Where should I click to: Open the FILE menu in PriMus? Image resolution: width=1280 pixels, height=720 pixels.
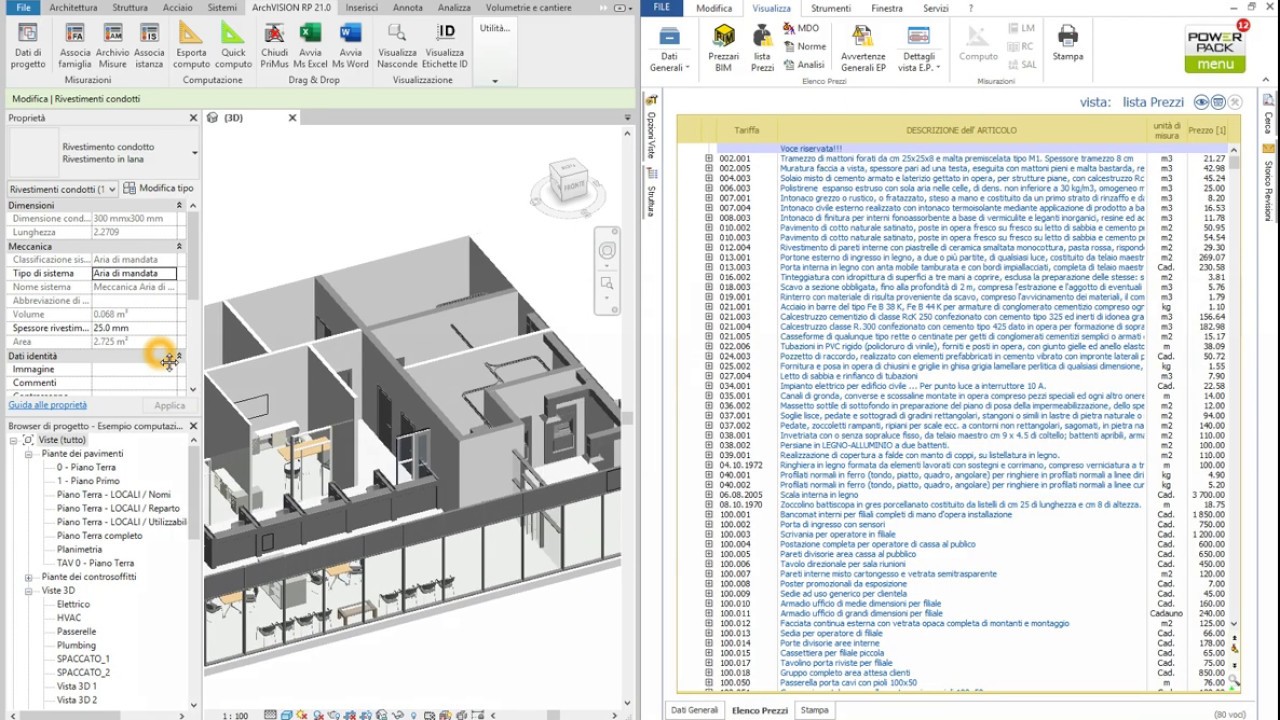[x=662, y=8]
